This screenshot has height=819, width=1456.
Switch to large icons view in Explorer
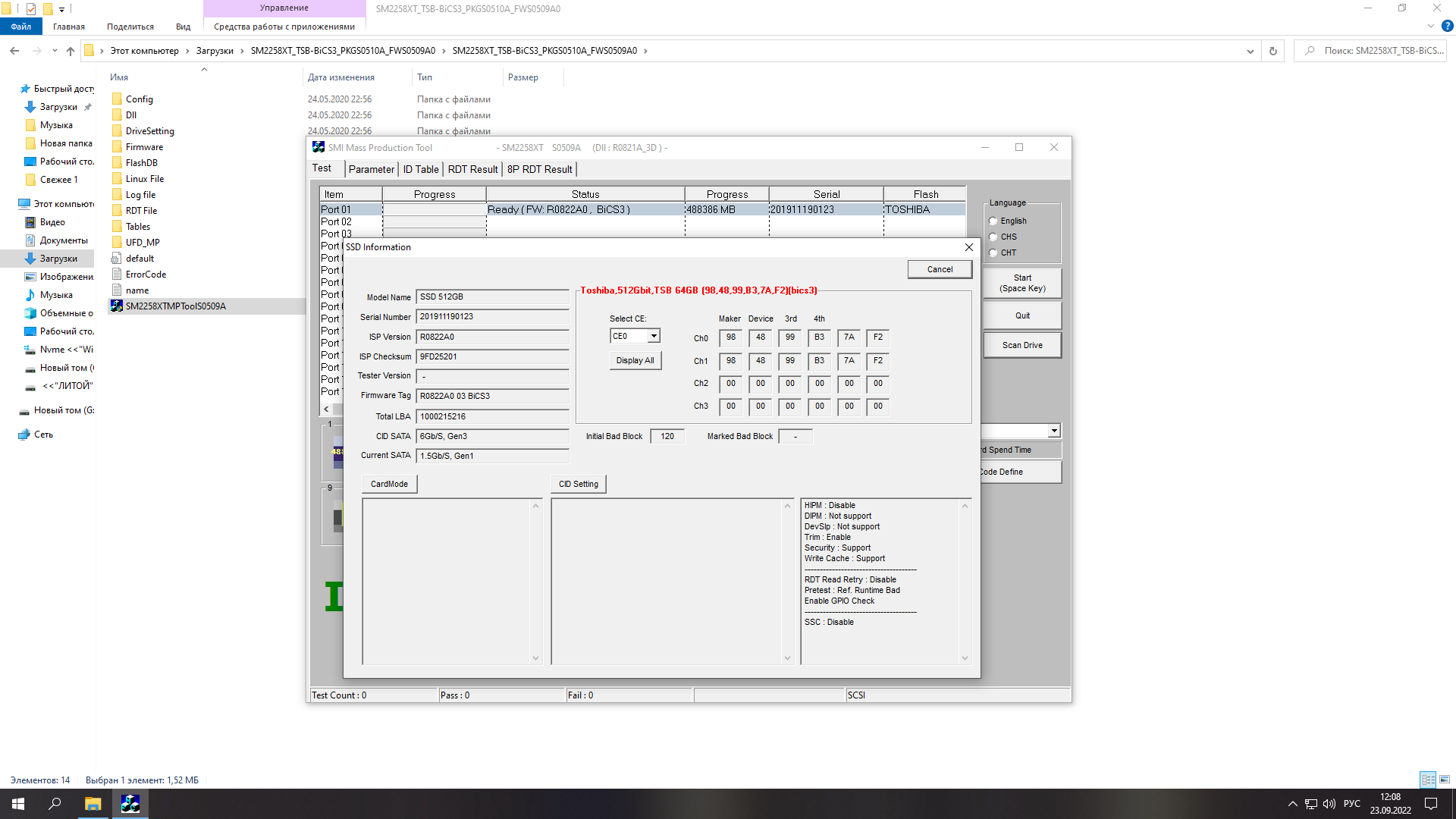pyautogui.click(x=1445, y=780)
